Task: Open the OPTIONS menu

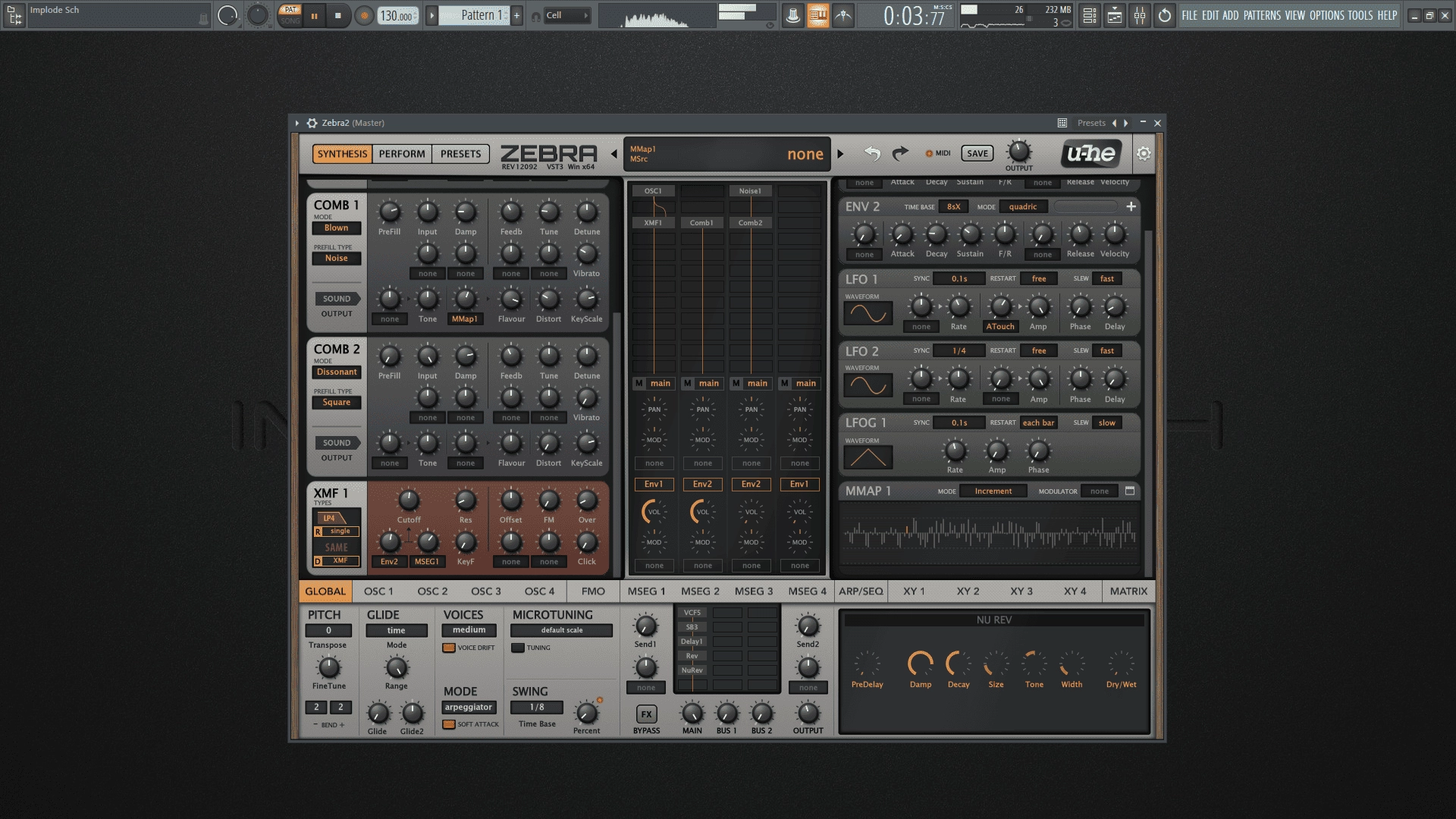Action: tap(1326, 15)
